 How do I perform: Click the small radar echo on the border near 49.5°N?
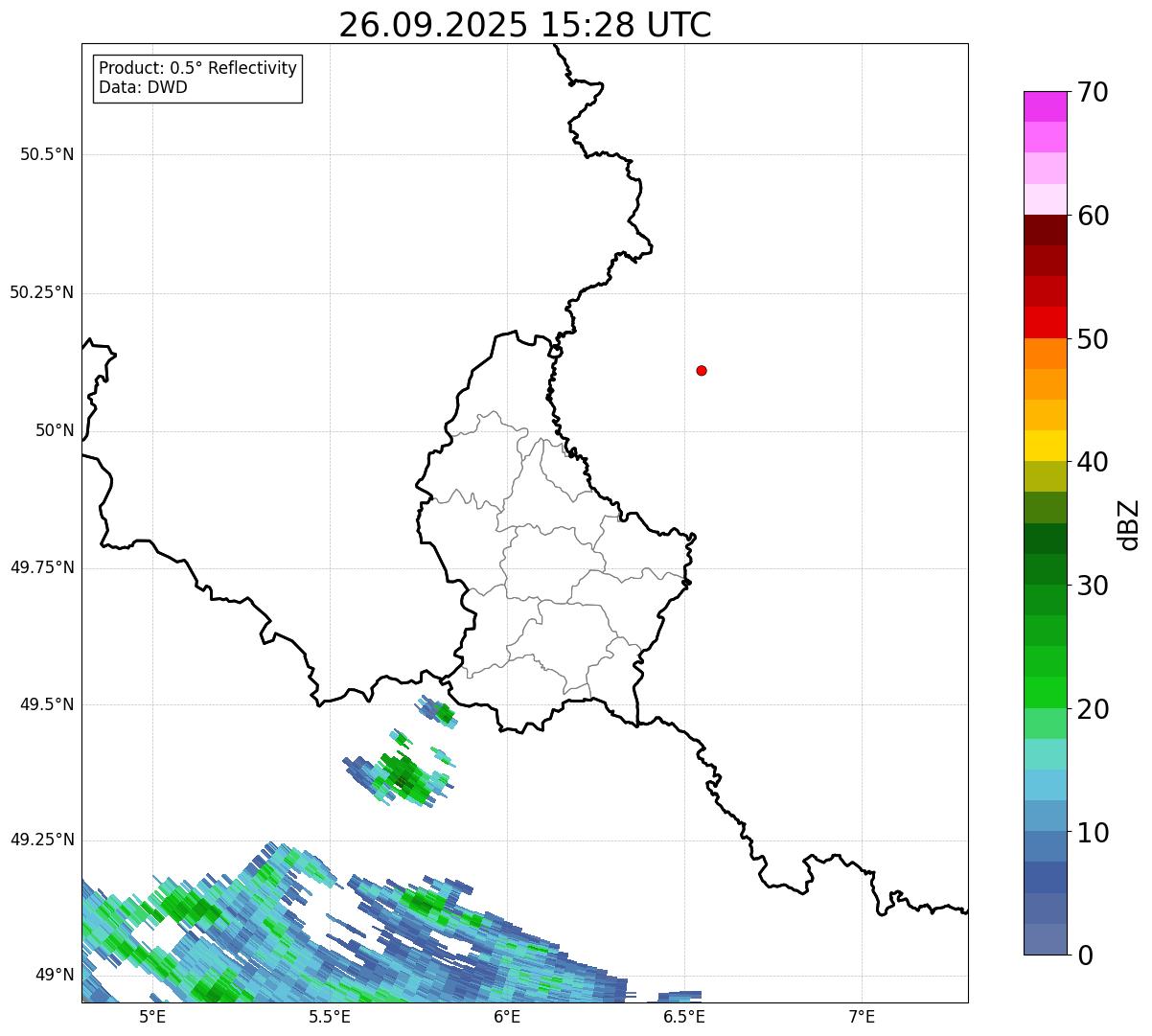[438, 713]
